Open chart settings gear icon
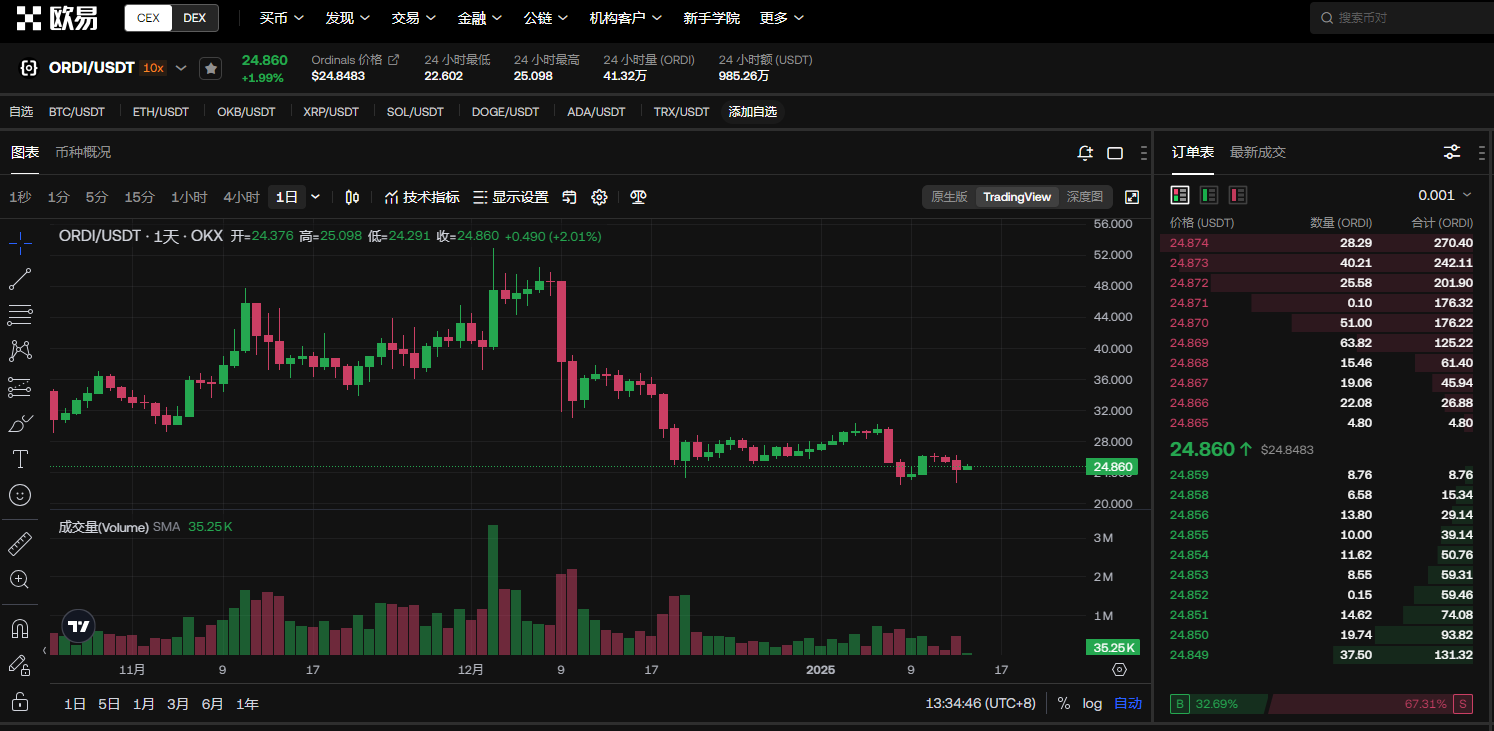1494x731 pixels. (599, 197)
